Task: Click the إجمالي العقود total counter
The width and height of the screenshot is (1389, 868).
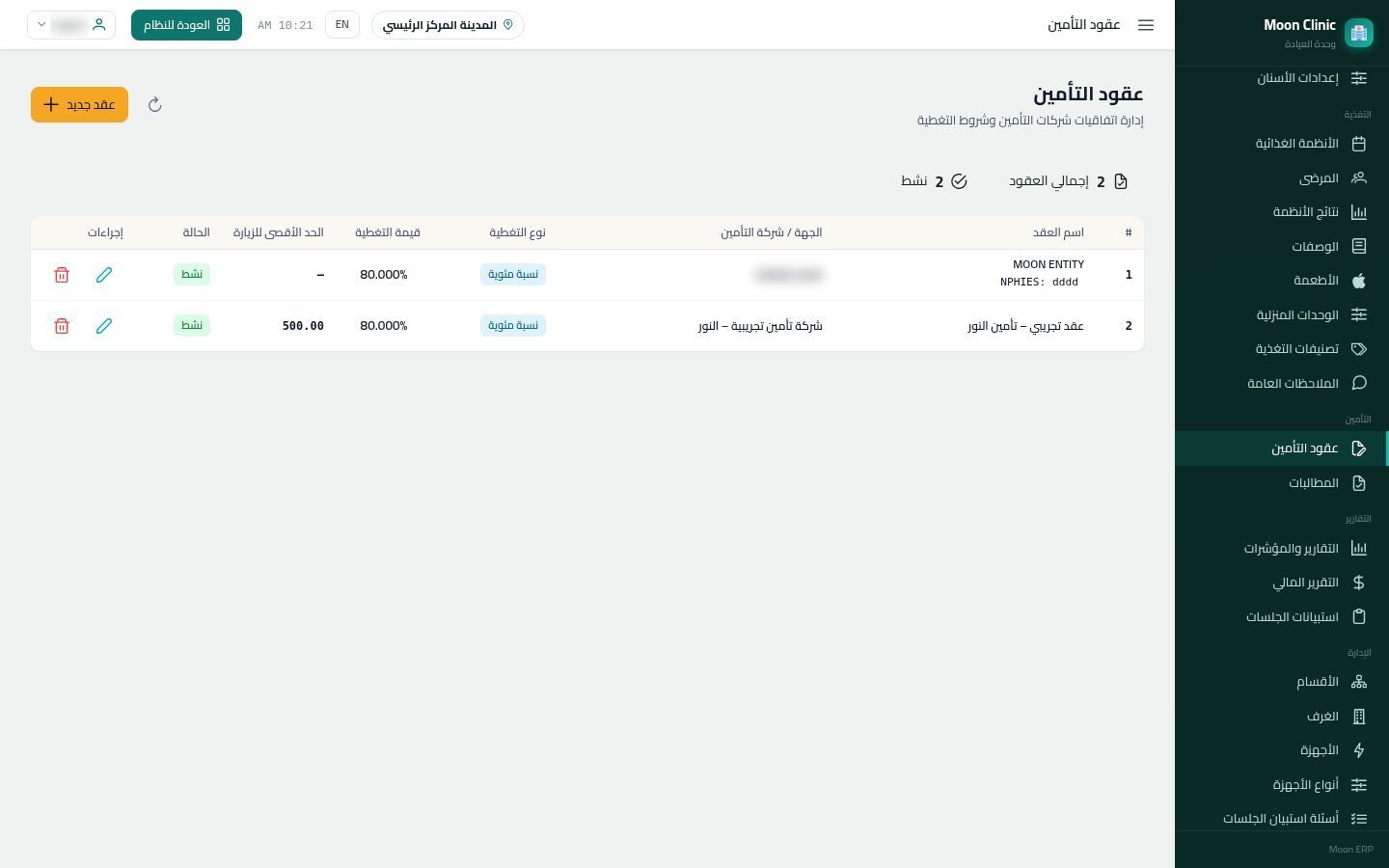Action: tap(1069, 181)
